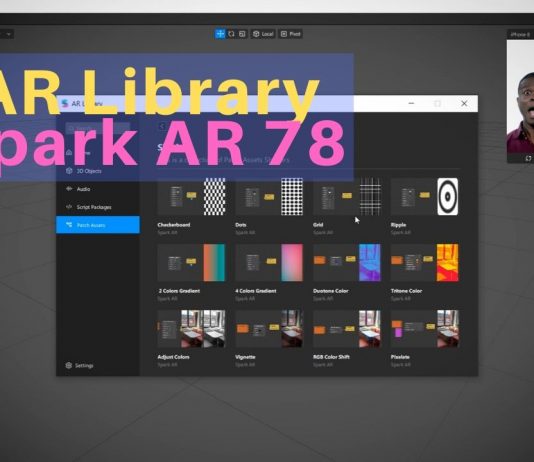Open the 4 Colors Gradient thumbnail
This screenshot has width=534, height=462.
(269, 262)
